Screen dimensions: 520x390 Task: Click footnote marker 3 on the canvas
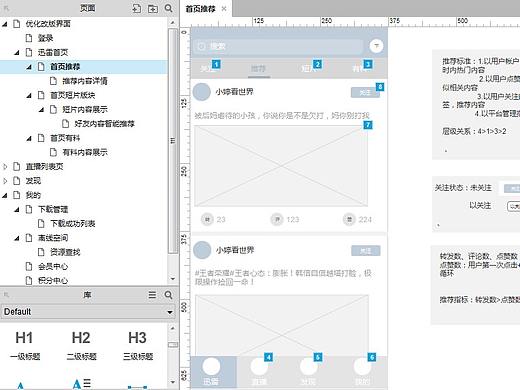(x=368, y=64)
